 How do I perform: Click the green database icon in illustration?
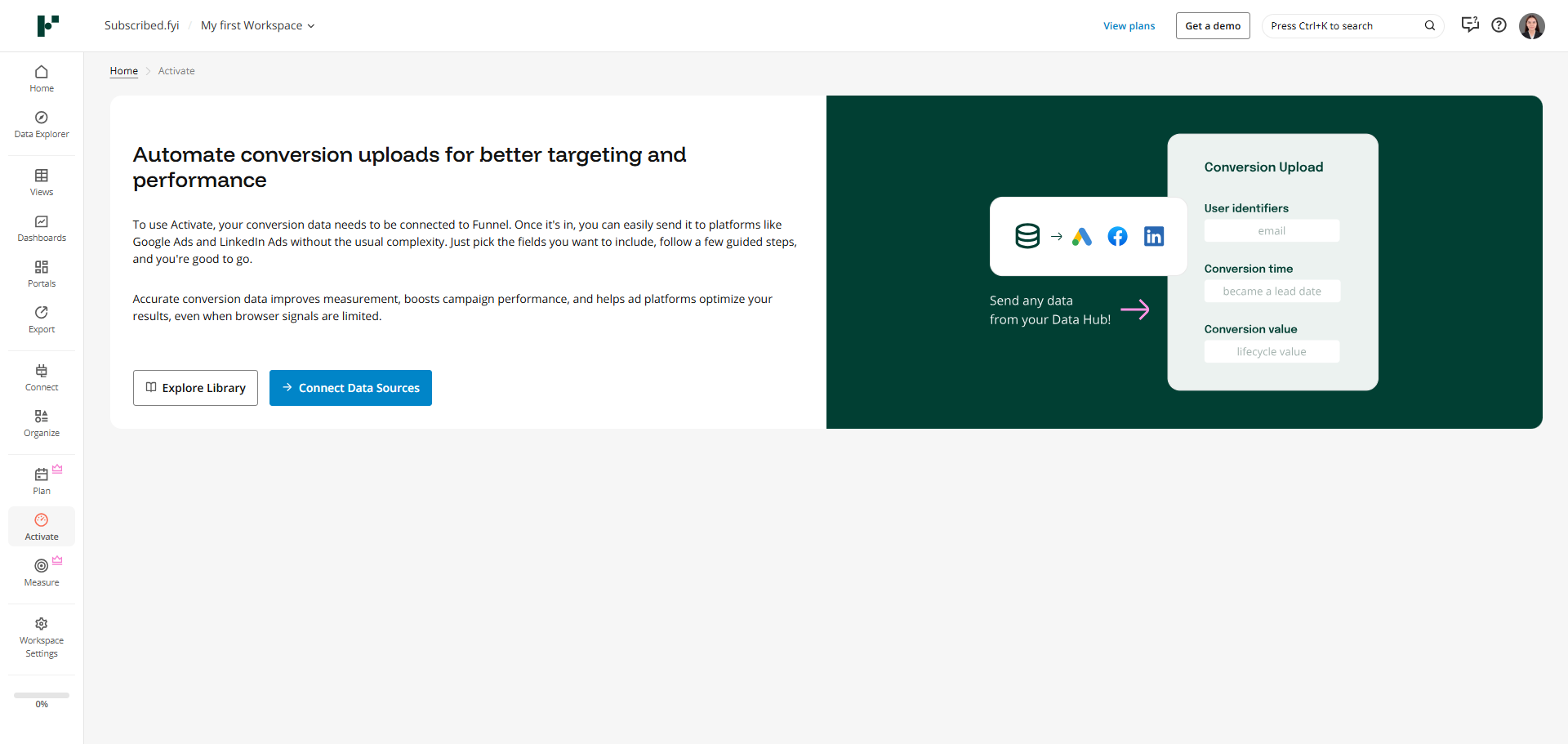(1027, 236)
